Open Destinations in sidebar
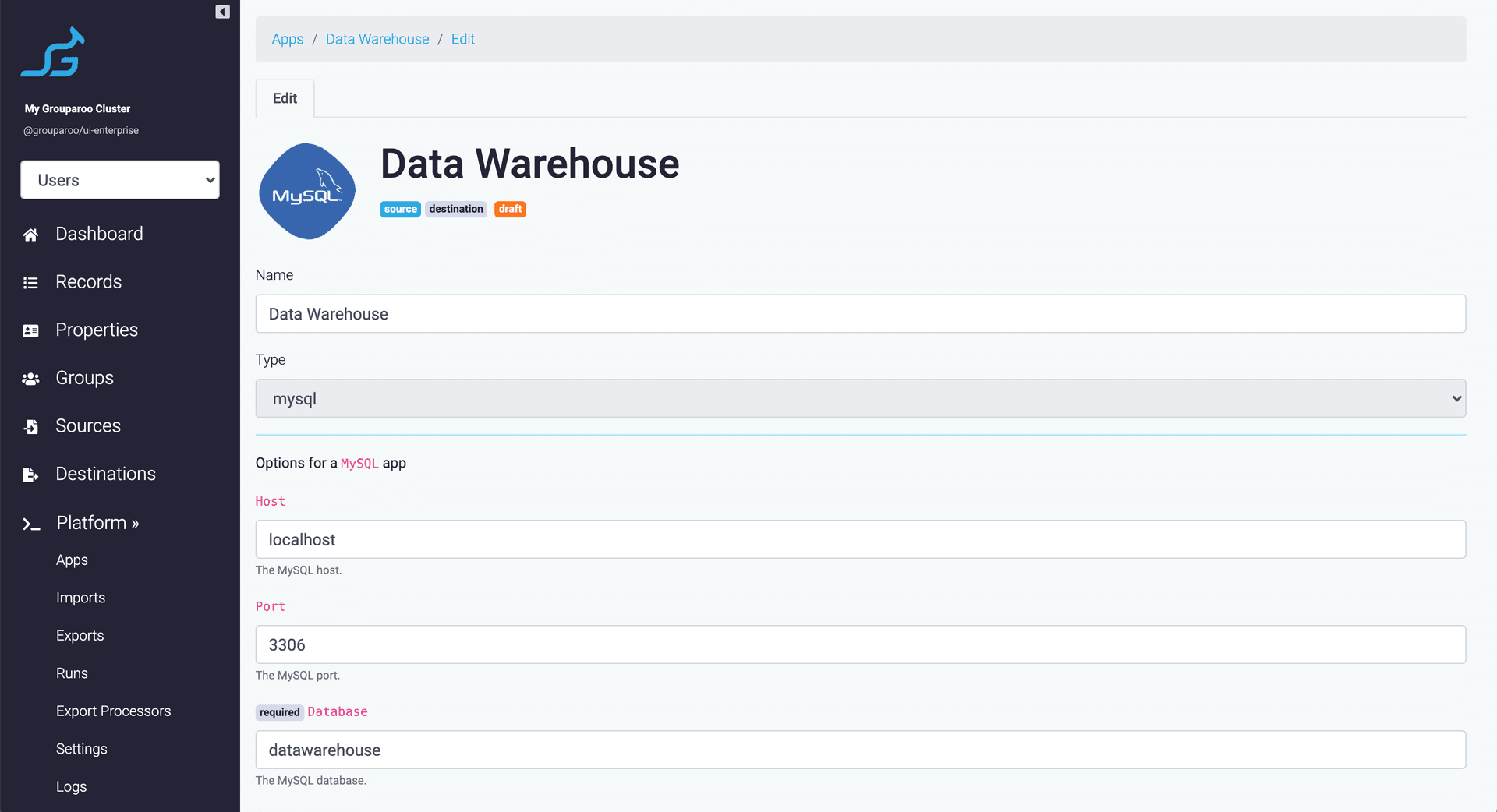Viewport: 1497px width, 812px height. (105, 474)
